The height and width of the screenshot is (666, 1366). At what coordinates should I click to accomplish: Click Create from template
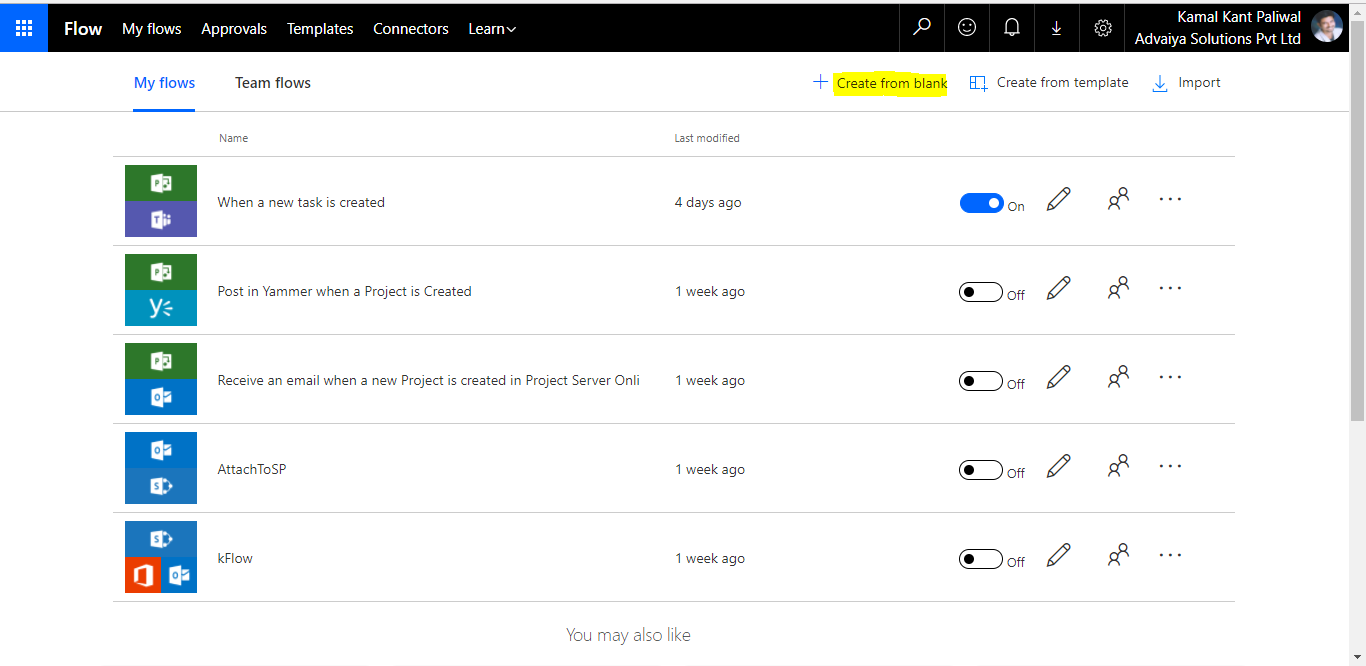tap(1049, 83)
